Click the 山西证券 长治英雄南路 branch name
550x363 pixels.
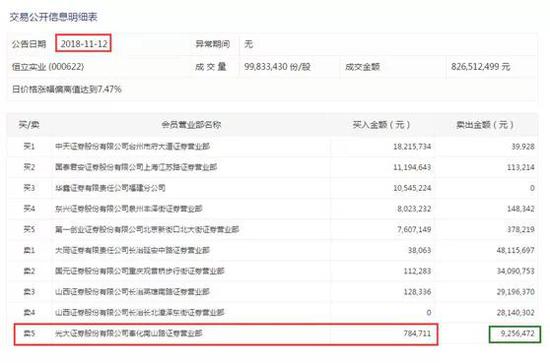[132, 292]
